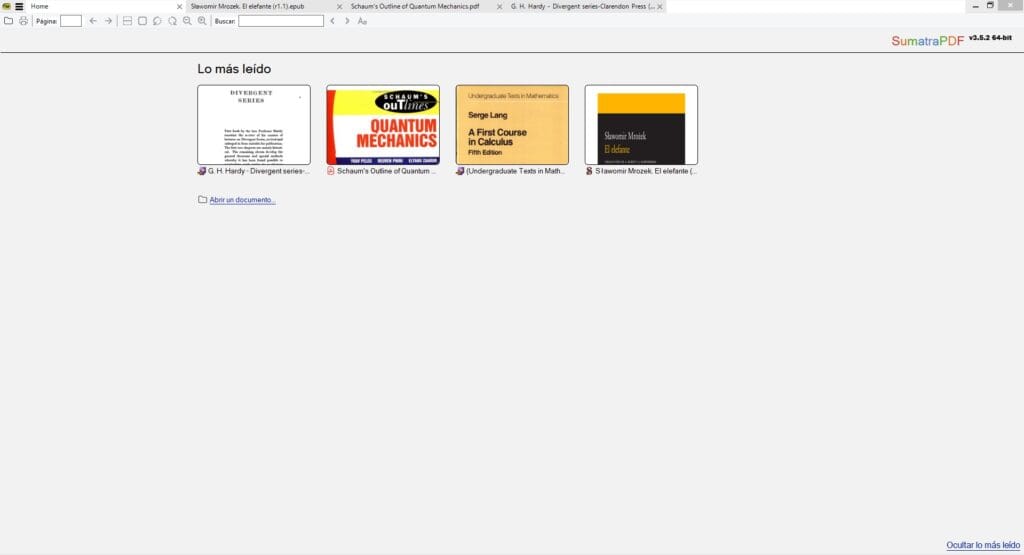
Task: Open the Quantum Mechanics cover thumbnail
Action: pos(383,125)
